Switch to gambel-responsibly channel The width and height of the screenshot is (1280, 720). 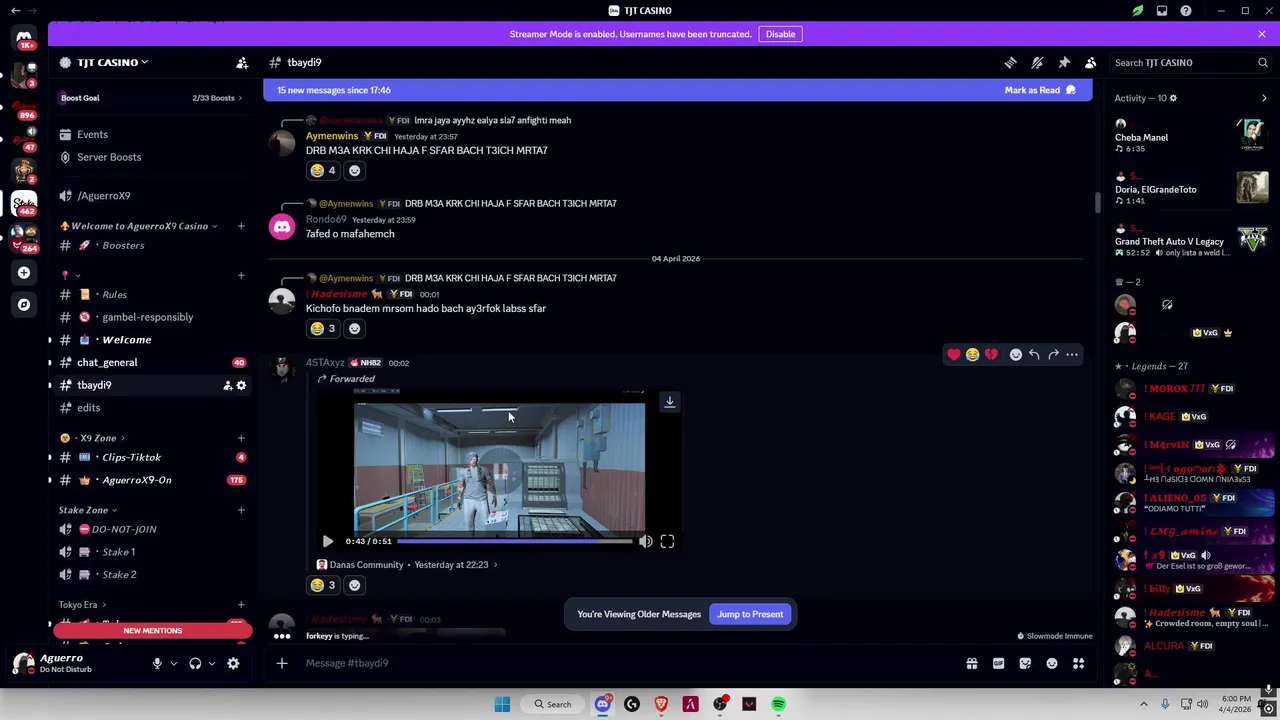click(x=151, y=317)
